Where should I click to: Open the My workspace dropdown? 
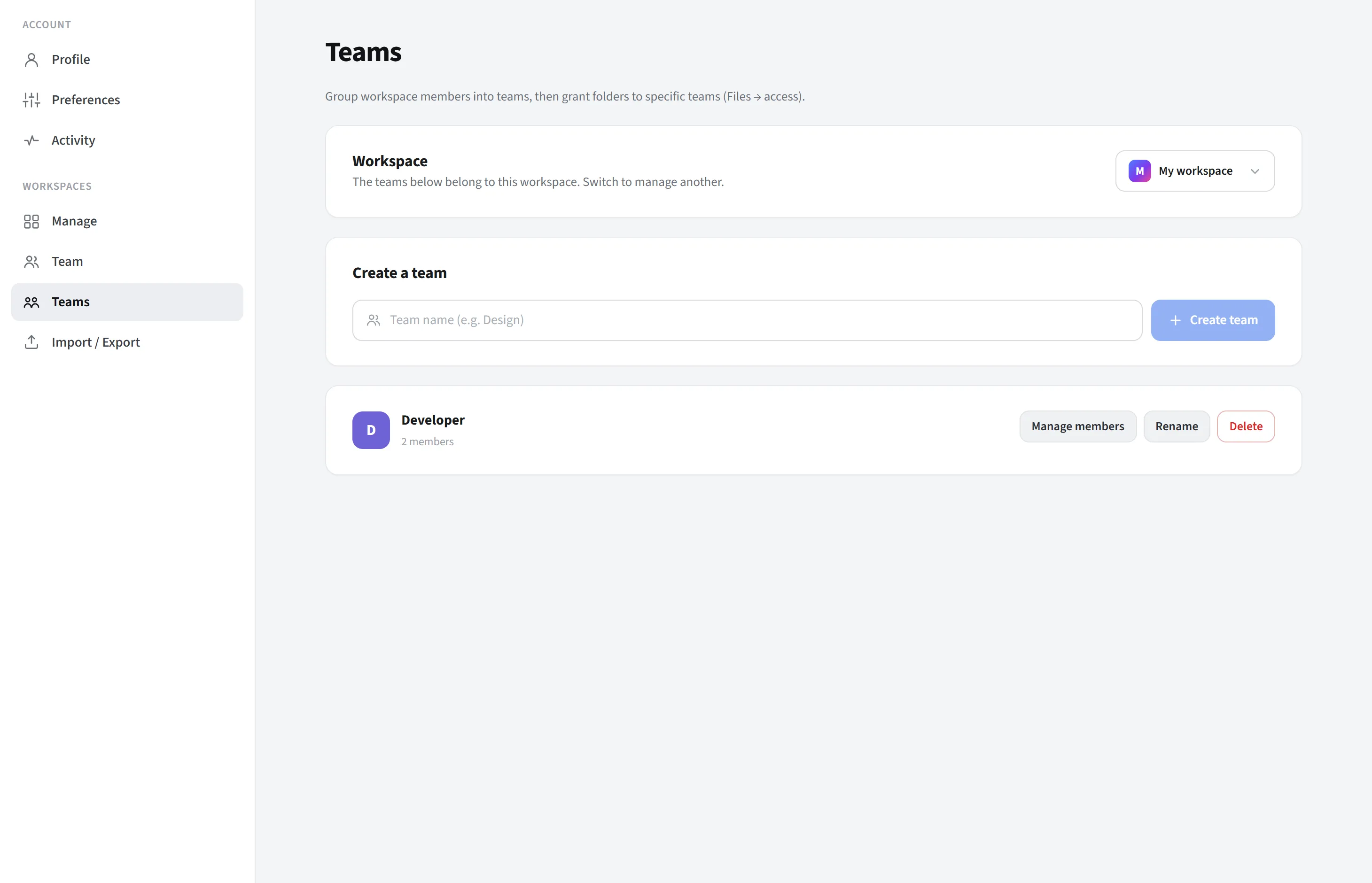click(1195, 171)
